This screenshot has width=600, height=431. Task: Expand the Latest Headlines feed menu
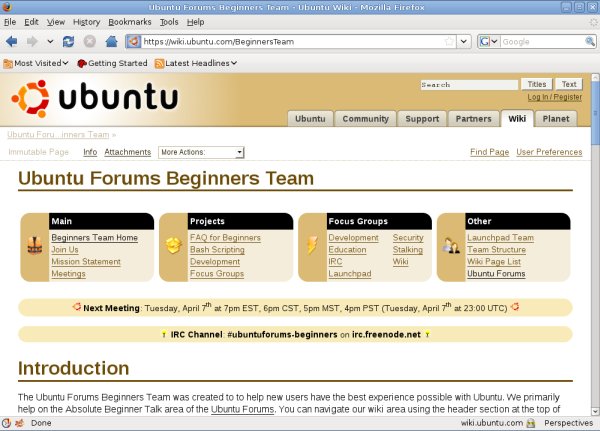tap(195, 63)
